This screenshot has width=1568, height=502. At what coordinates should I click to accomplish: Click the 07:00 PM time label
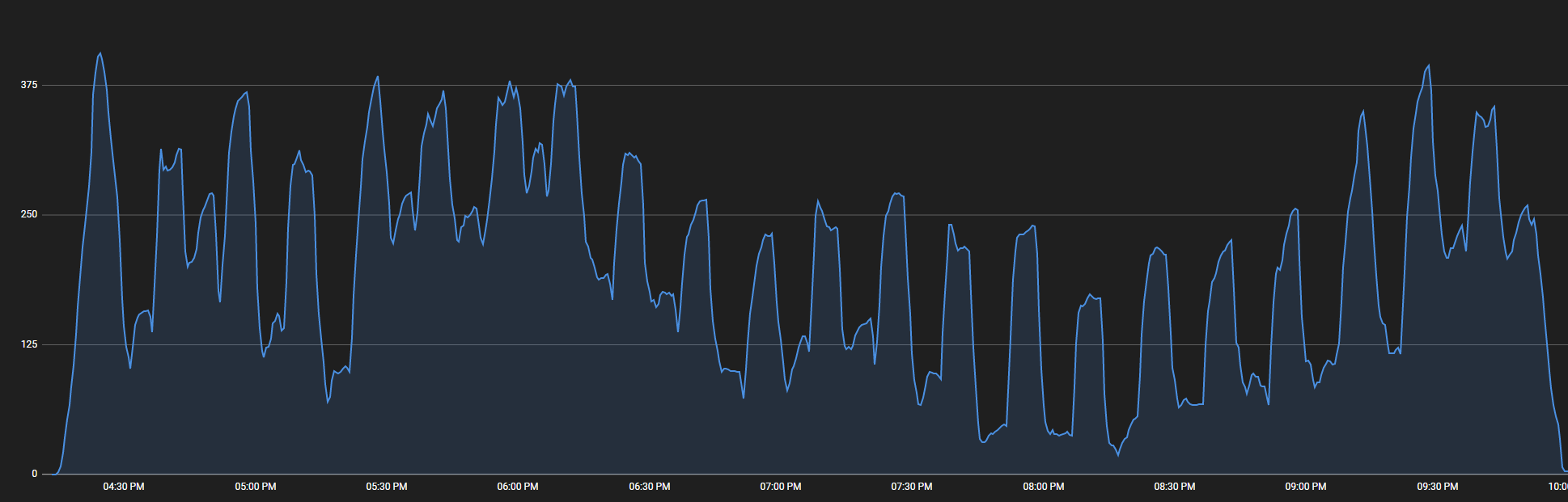781,487
